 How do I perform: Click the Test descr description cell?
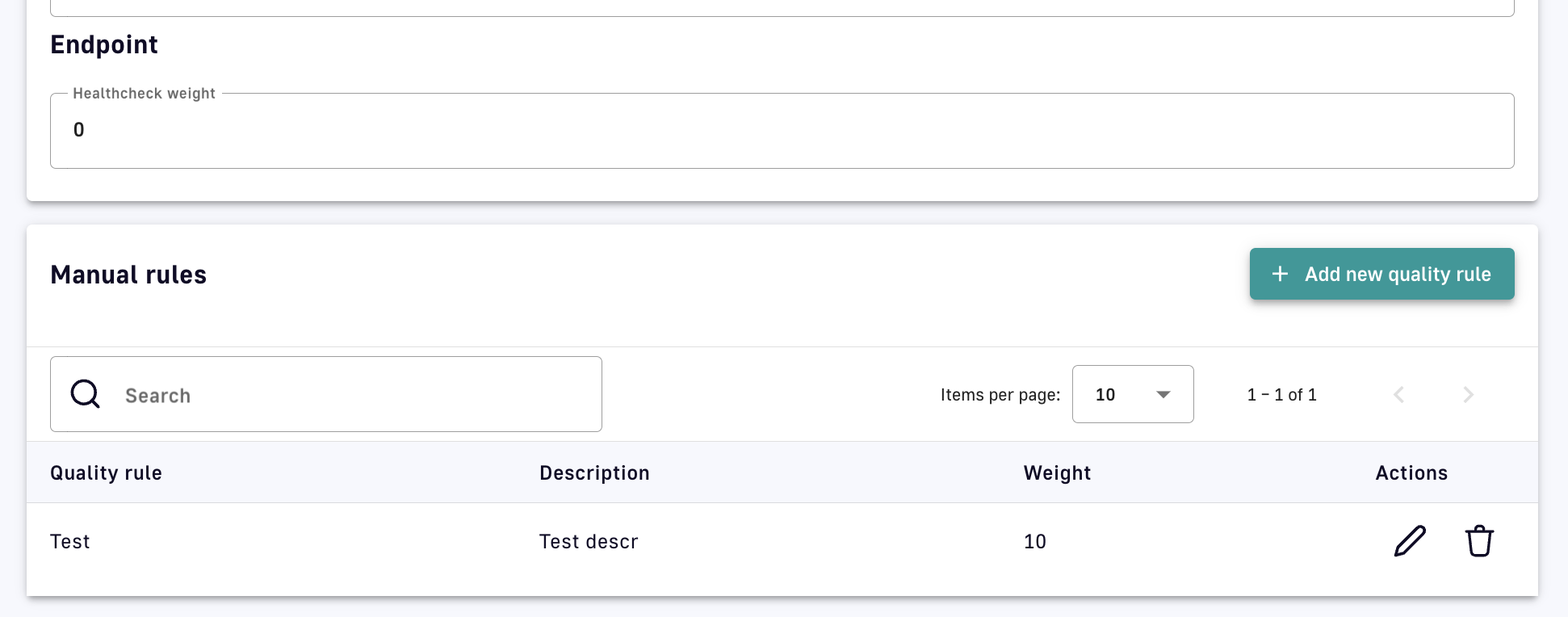tap(589, 541)
